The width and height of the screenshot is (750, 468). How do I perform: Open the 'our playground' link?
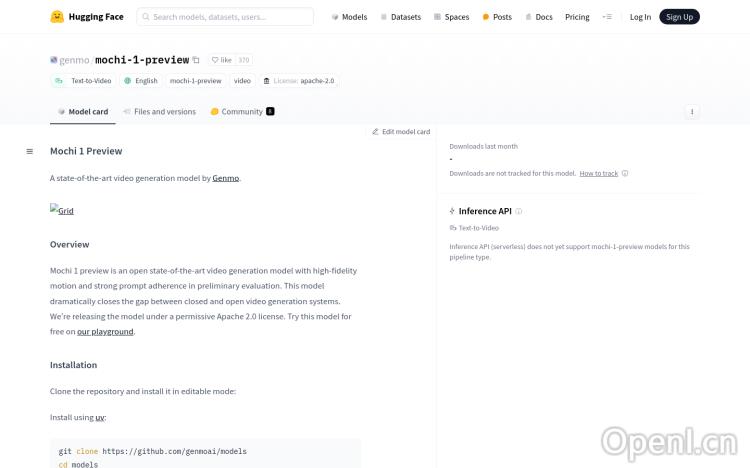pyautogui.click(x=105, y=331)
